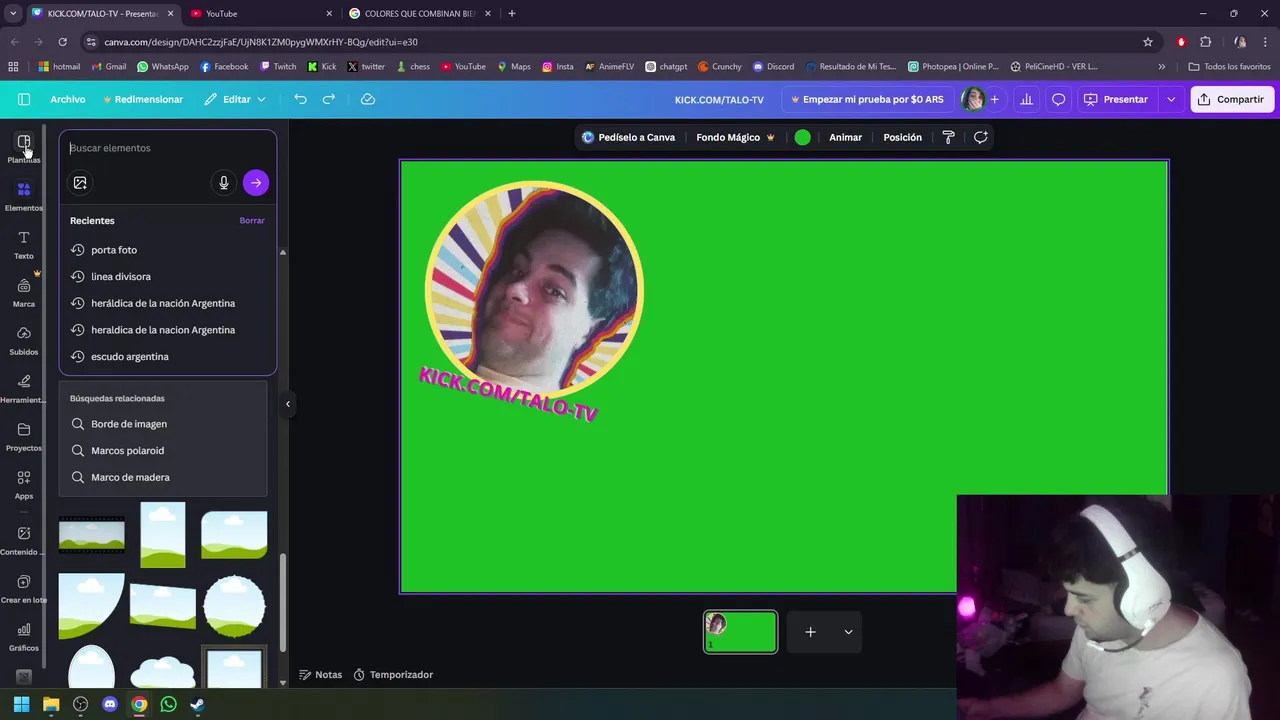Open WhatsApp from the taskbar
The width and height of the screenshot is (1280, 720).
click(x=168, y=704)
